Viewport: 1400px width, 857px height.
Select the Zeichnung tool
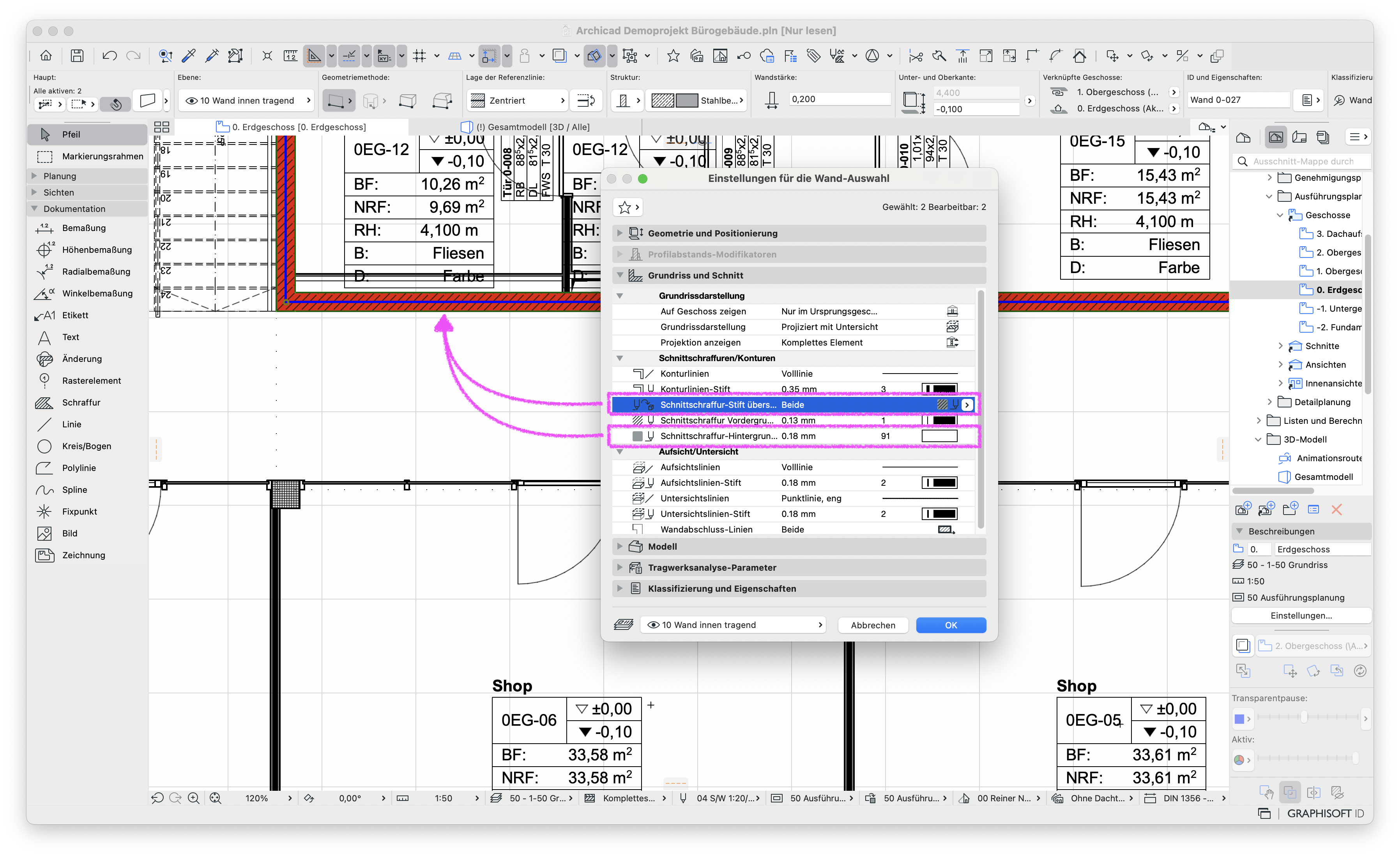coord(88,555)
